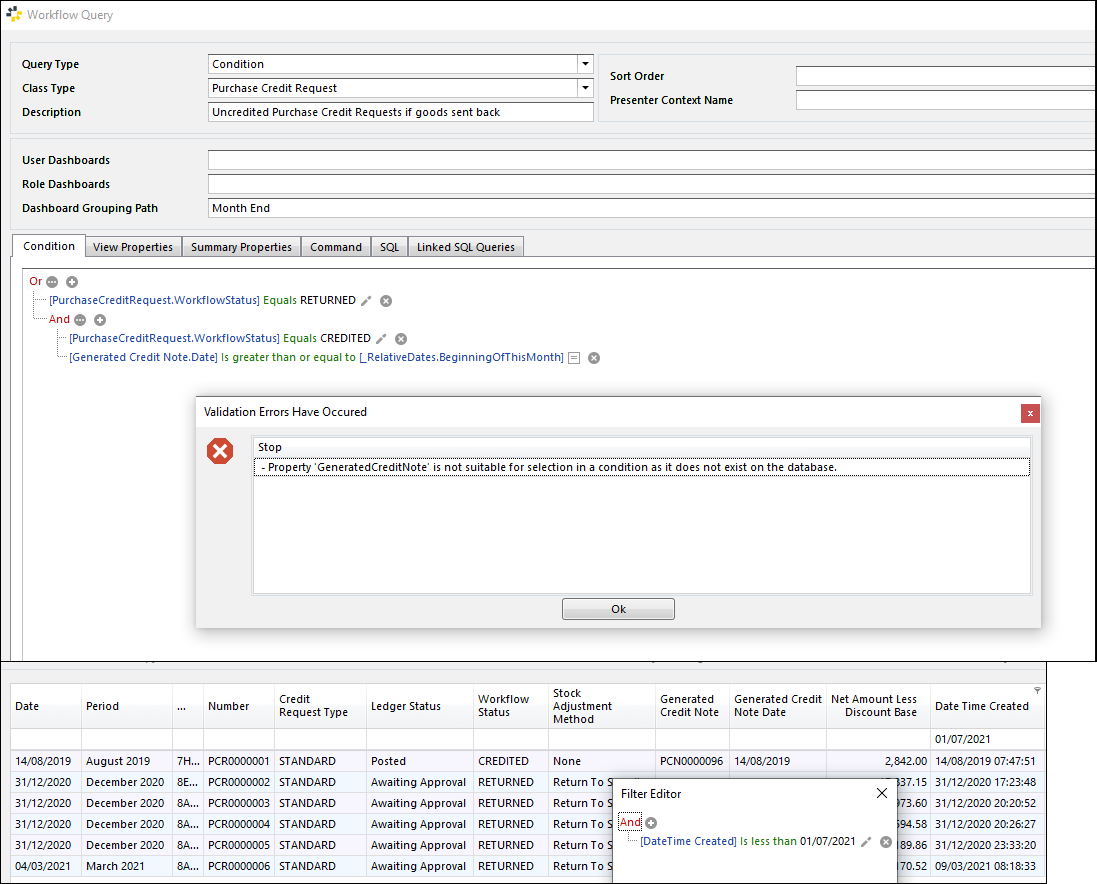Open the Query Type dropdown
Image resolution: width=1097 pixels, height=884 pixels.
coord(586,64)
